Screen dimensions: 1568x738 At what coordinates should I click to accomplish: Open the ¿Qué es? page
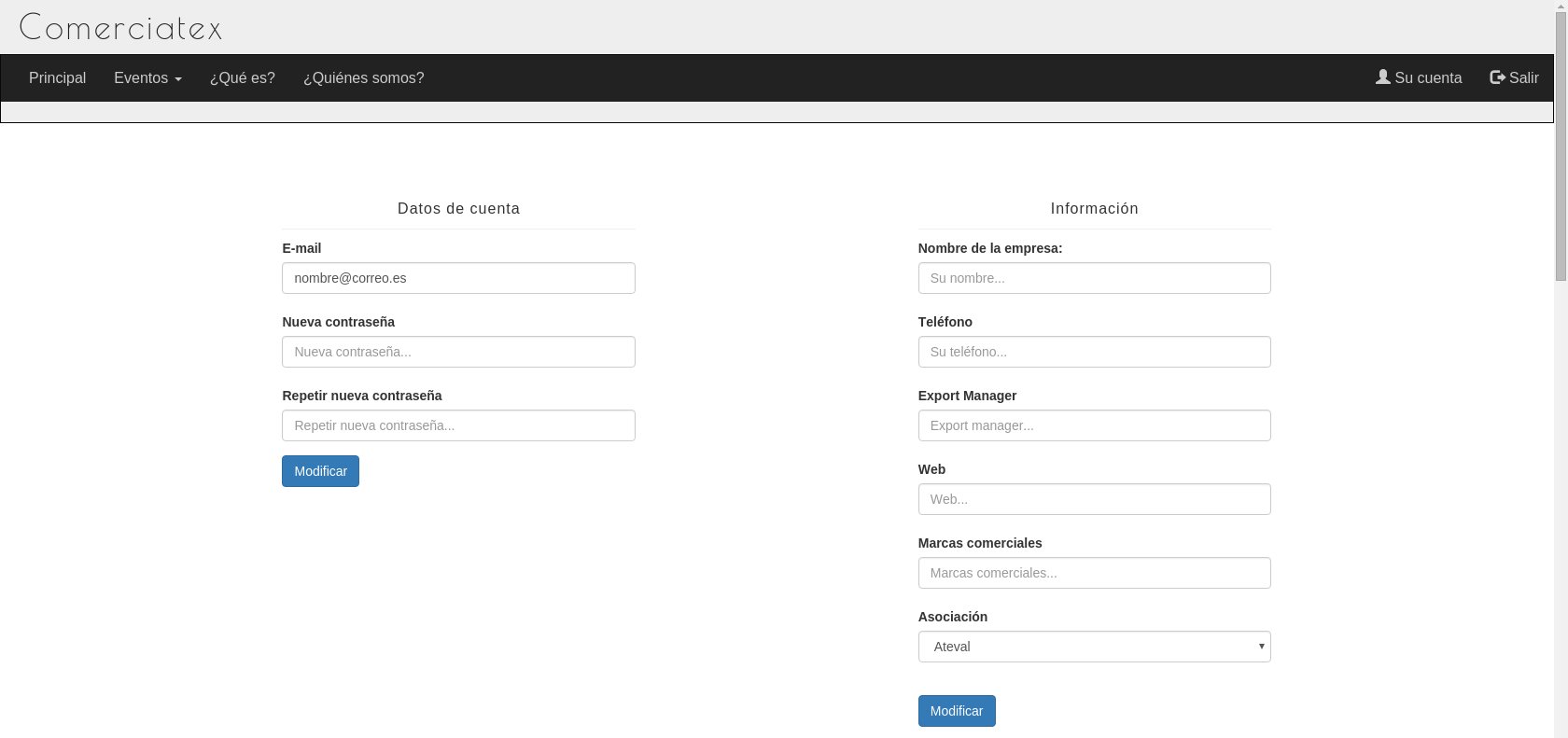242,78
